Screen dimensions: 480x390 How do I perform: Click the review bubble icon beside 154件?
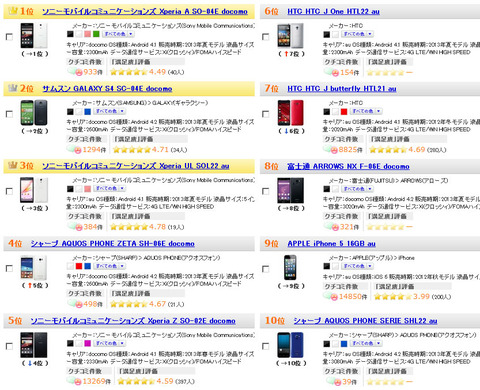[331, 72]
